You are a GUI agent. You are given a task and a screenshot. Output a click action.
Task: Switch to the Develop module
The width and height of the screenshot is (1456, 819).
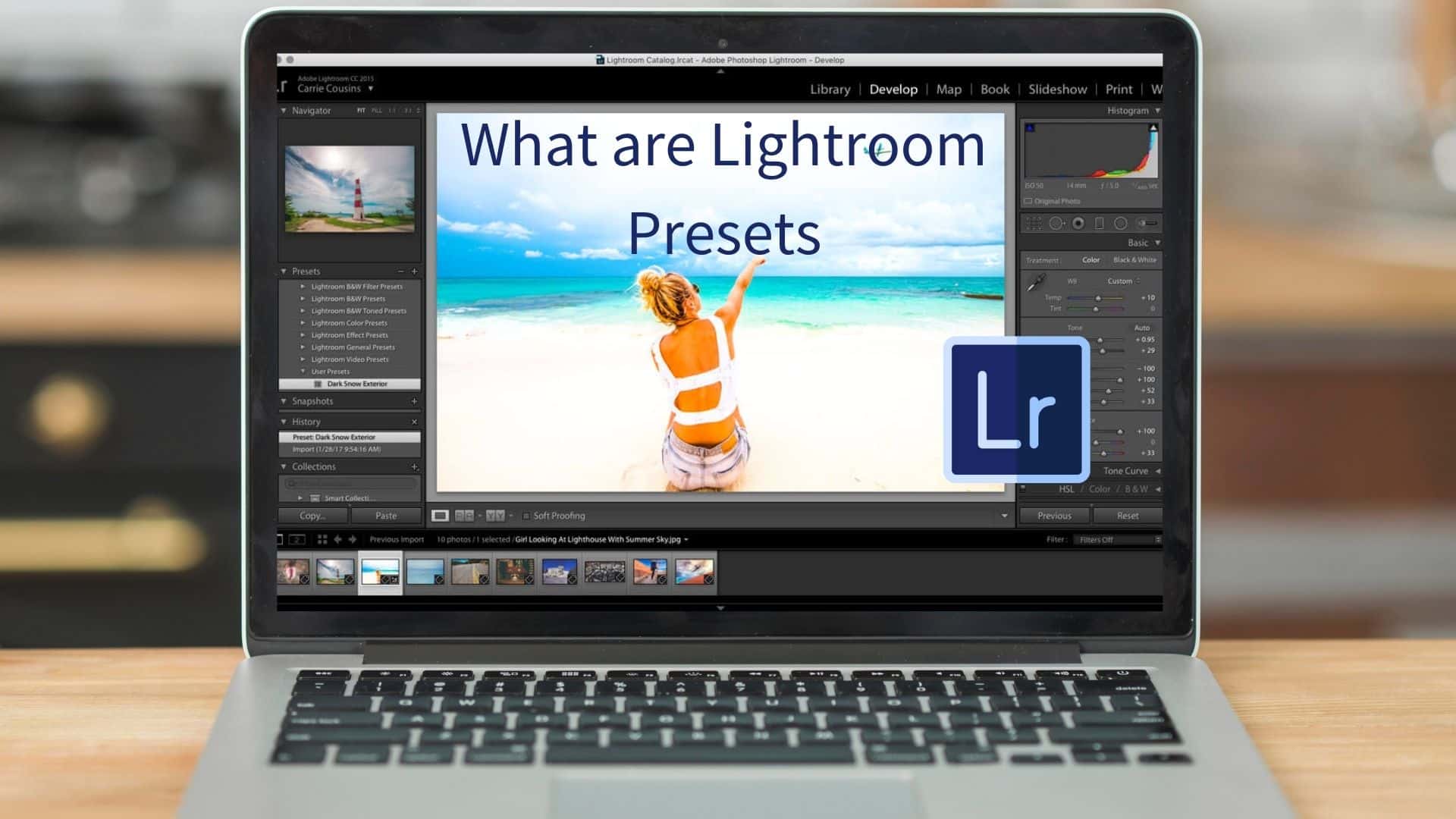point(893,89)
